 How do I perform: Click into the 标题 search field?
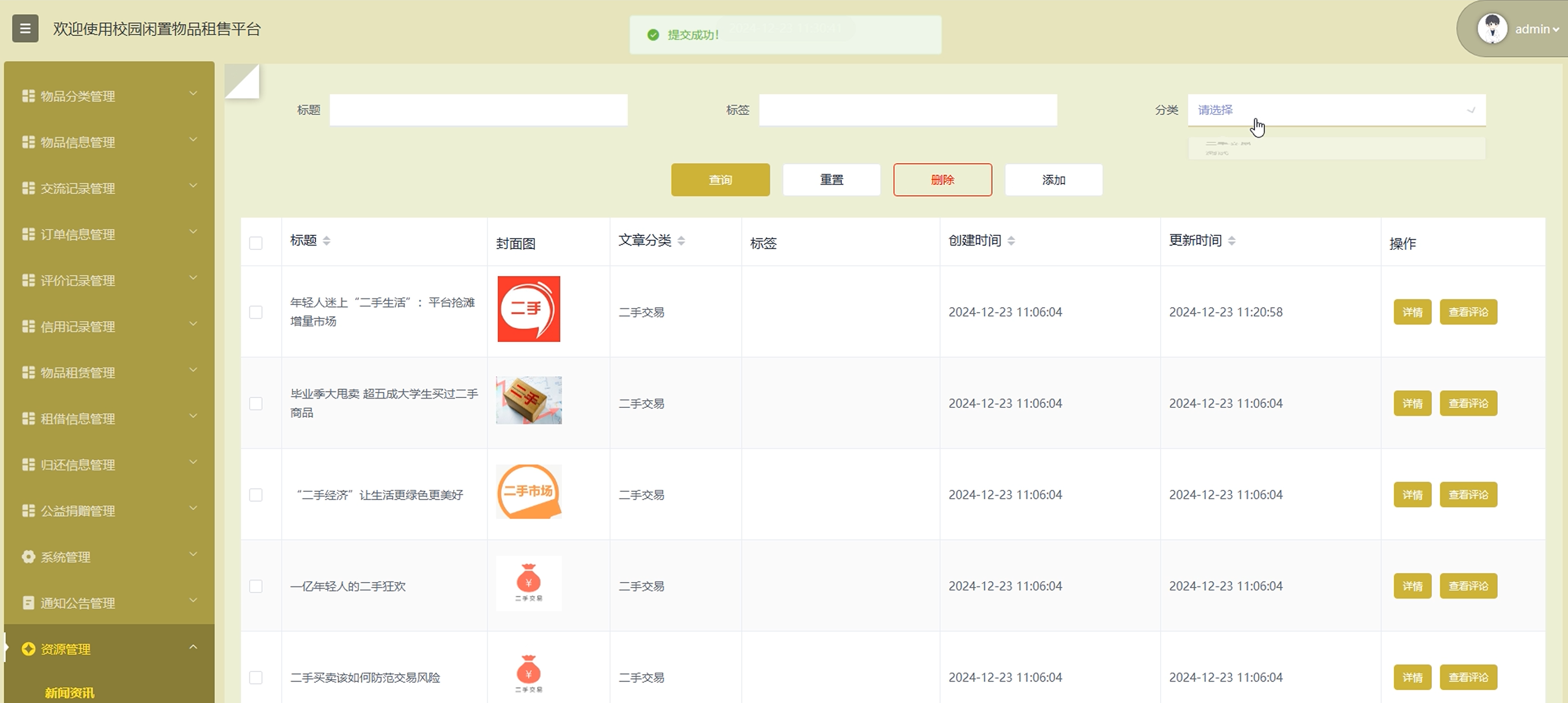click(x=478, y=110)
